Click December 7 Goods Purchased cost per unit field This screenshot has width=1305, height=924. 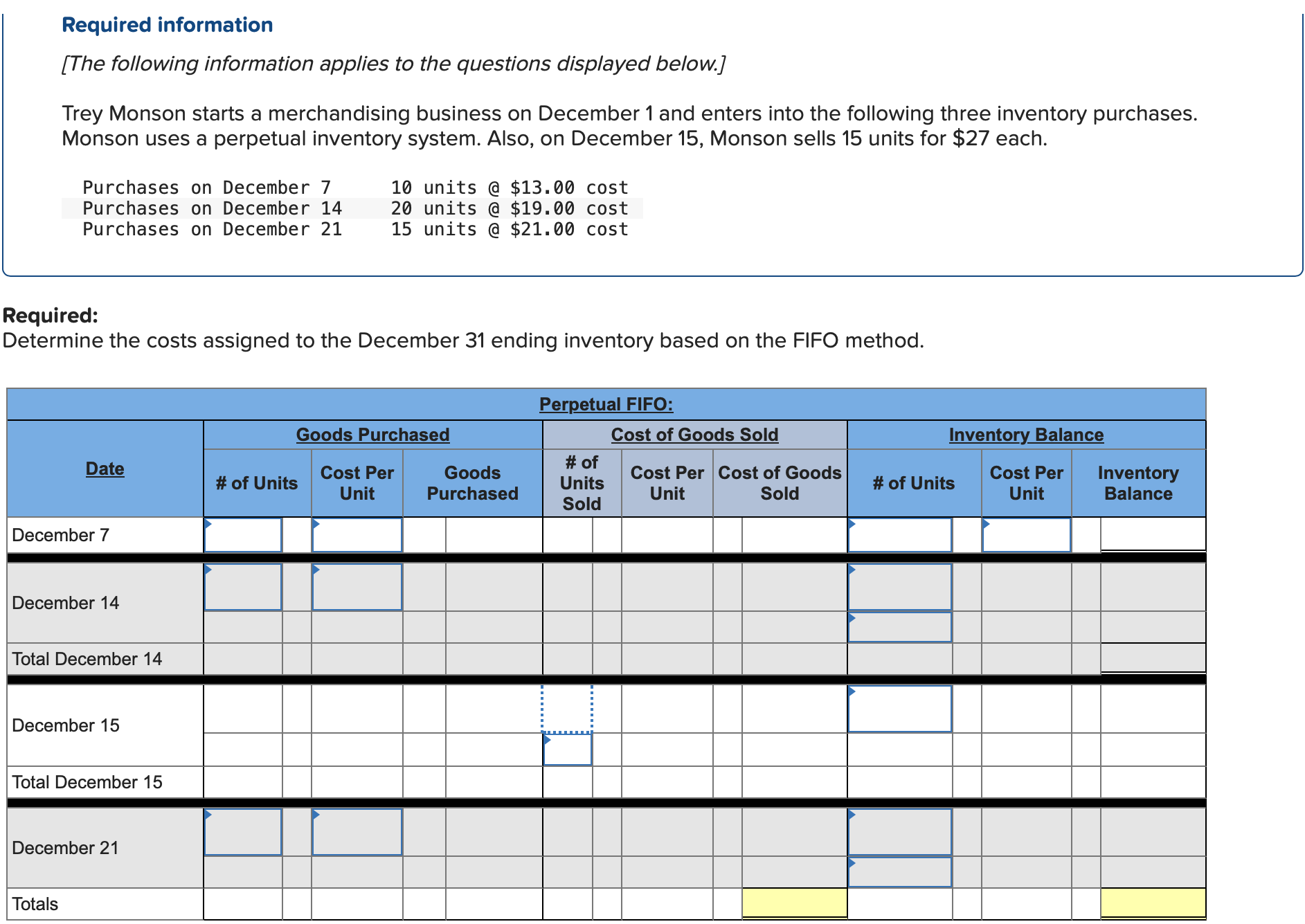click(x=357, y=535)
